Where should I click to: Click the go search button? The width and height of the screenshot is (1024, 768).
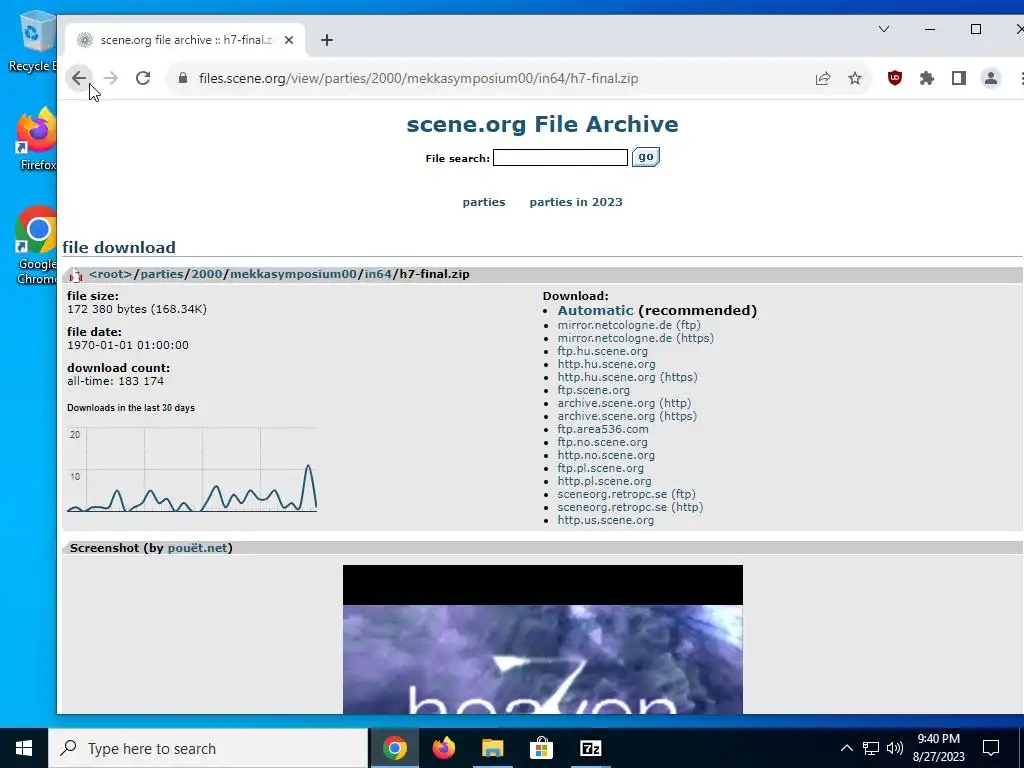point(646,157)
